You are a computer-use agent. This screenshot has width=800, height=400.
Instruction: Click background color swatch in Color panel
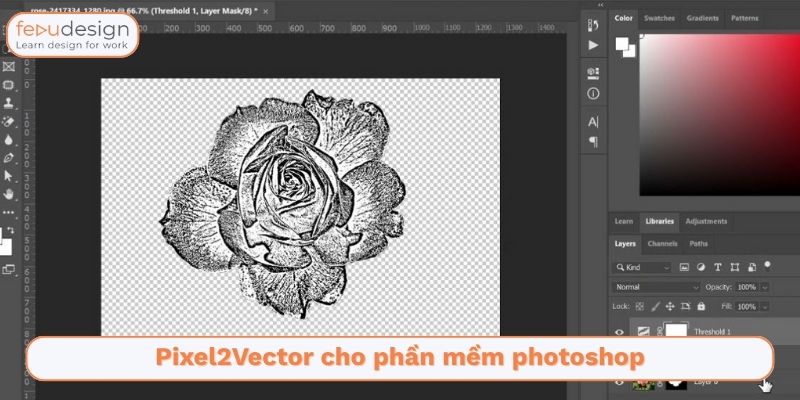(632, 52)
